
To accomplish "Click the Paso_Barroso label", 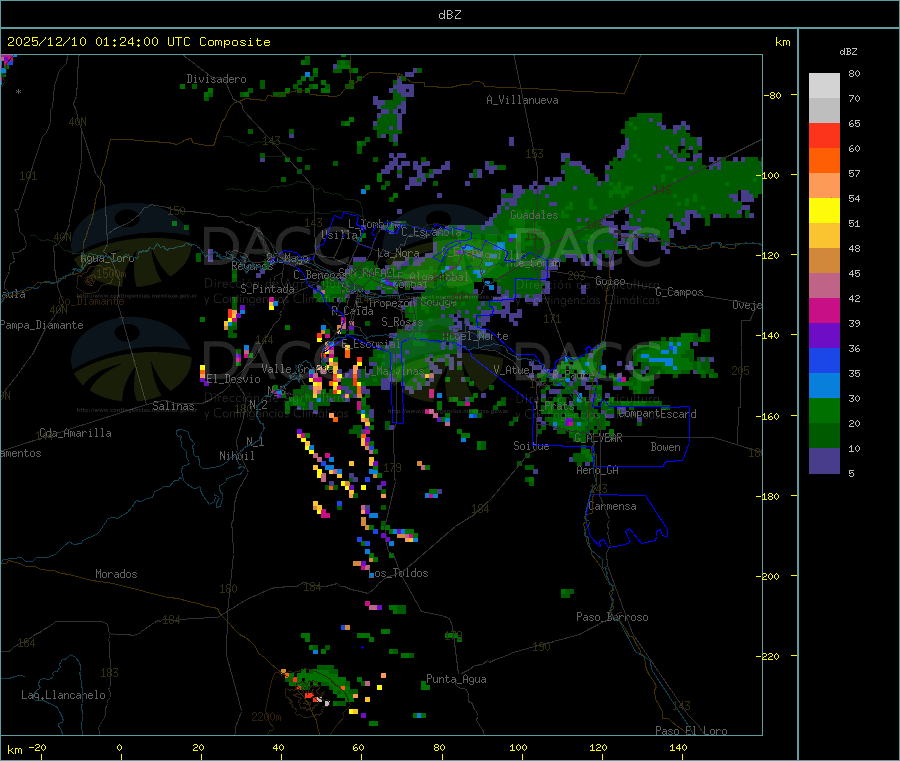I will coord(612,617).
